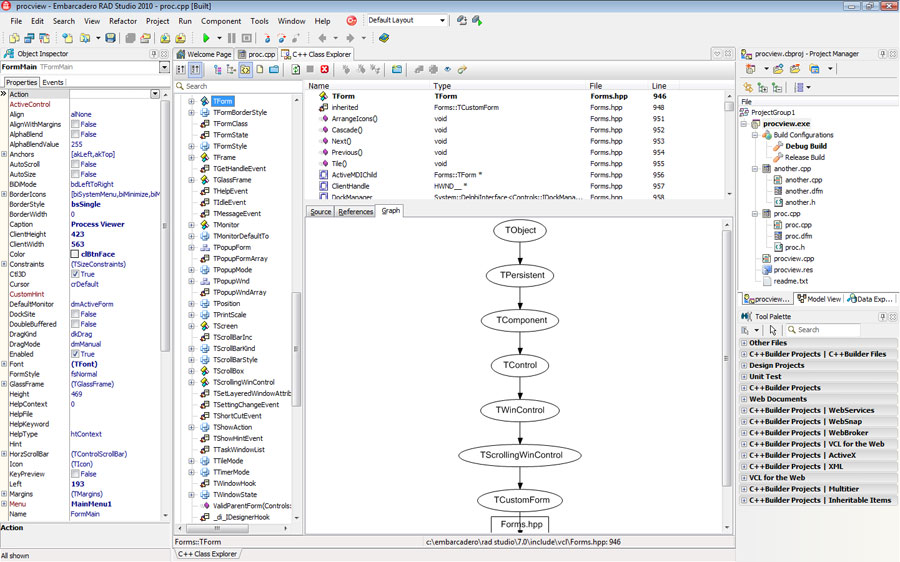This screenshot has width=900, height=562.
Task: Open the Model View tab
Action: point(819,299)
